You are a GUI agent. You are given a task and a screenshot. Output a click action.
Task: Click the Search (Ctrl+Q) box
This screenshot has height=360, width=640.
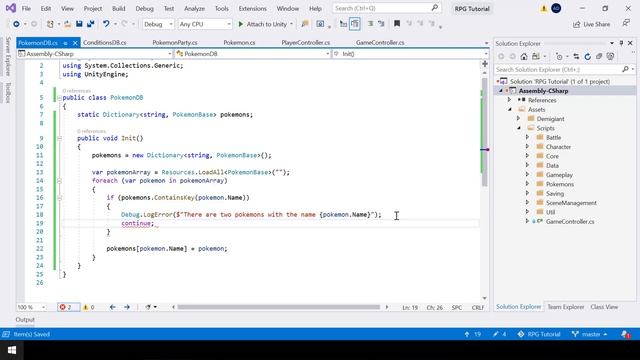[386, 8]
